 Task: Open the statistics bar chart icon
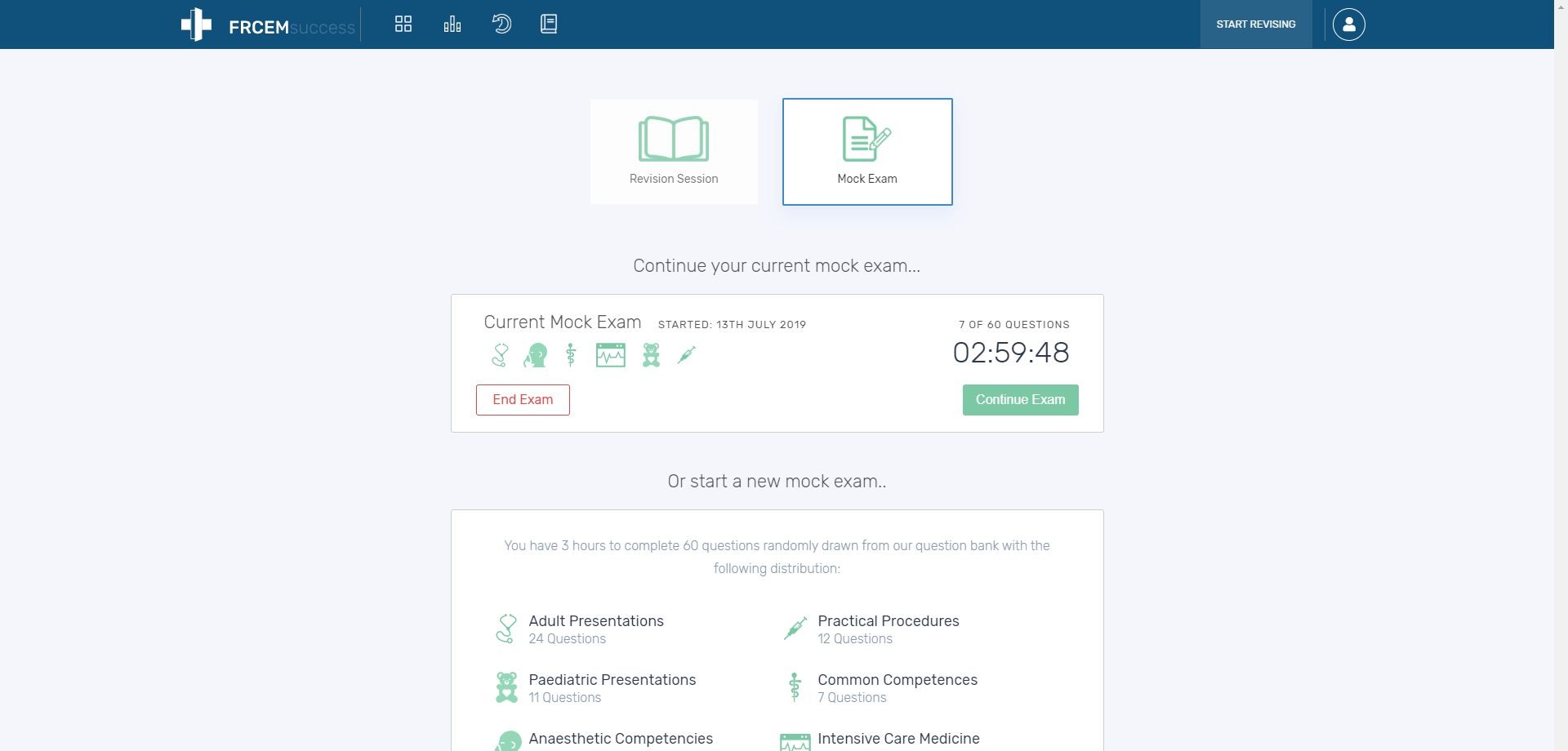click(452, 24)
